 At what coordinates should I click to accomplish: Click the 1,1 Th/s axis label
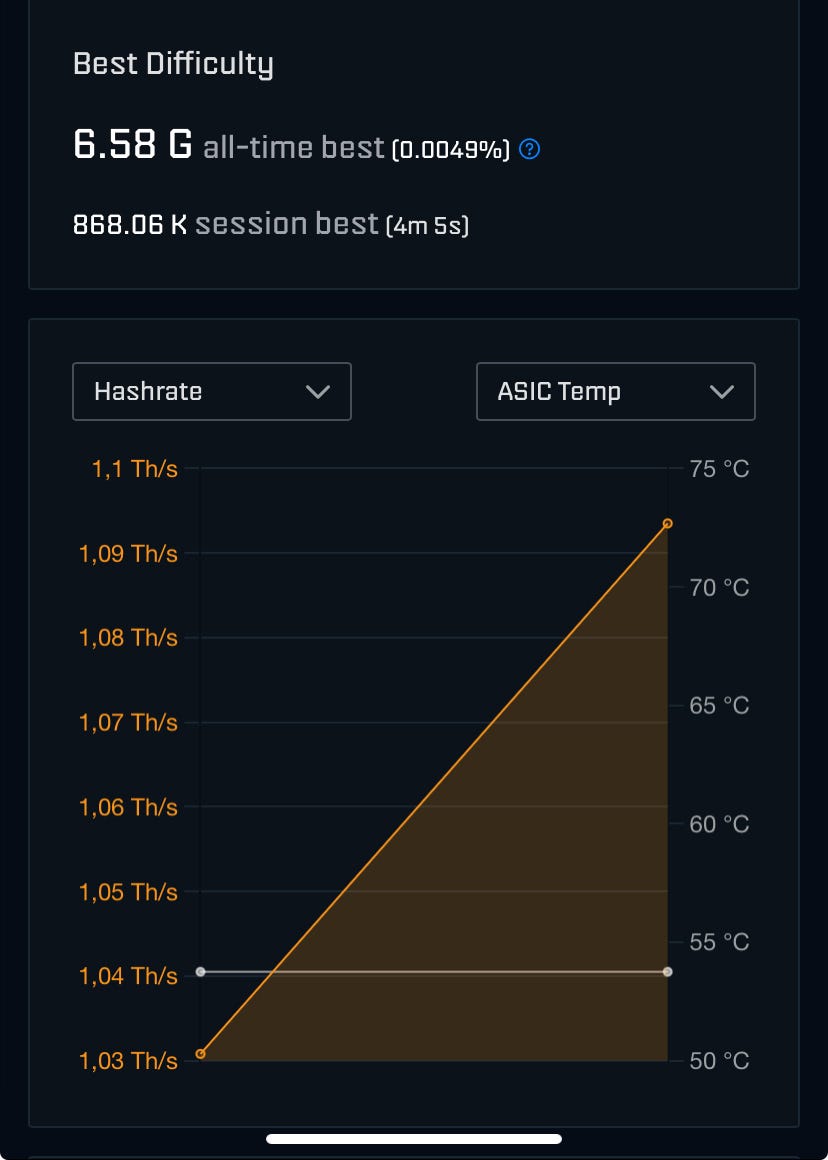coord(135,468)
